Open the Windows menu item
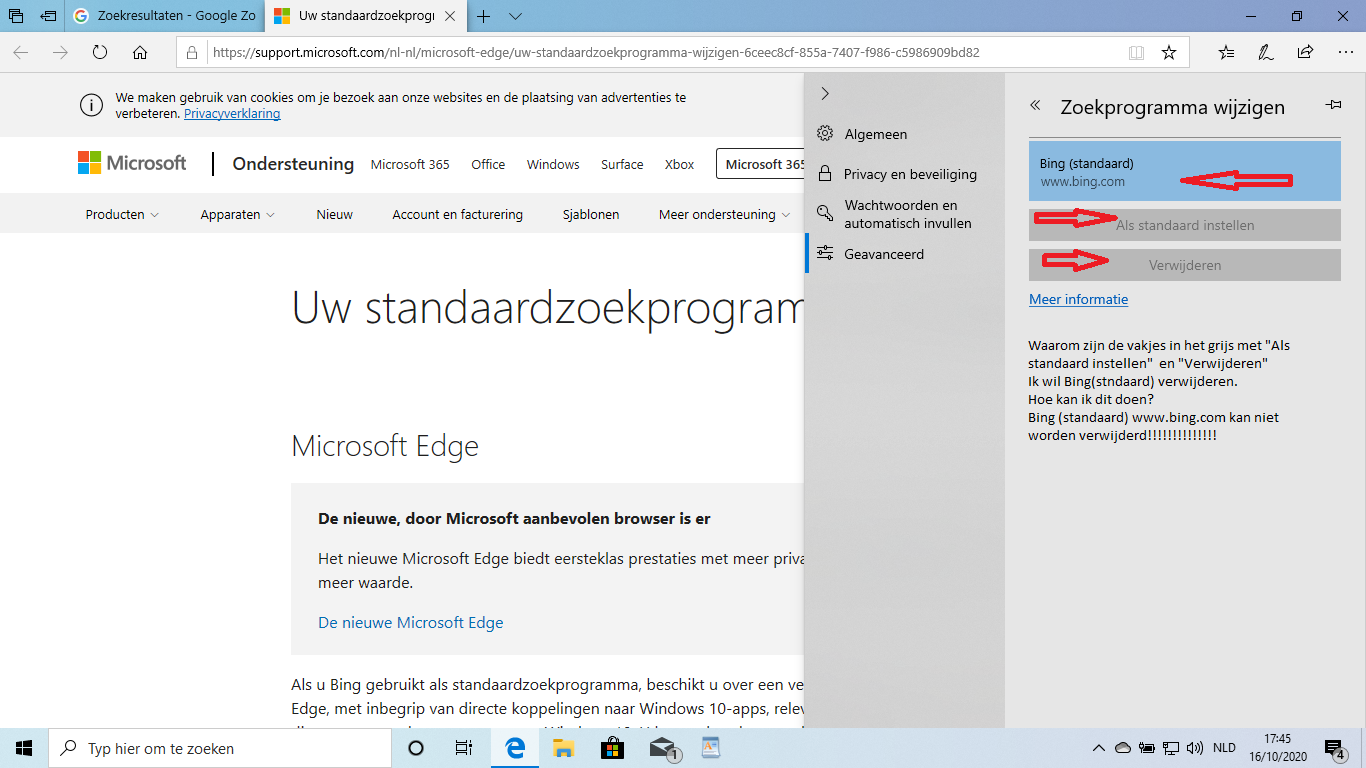The width and height of the screenshot is (1366, 768). (553, 164)
